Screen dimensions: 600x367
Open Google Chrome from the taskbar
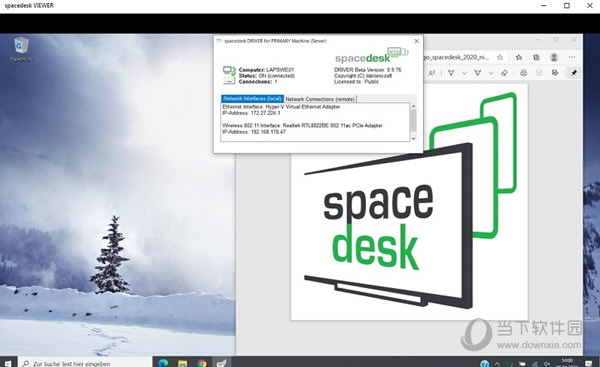tap(202, 363)
